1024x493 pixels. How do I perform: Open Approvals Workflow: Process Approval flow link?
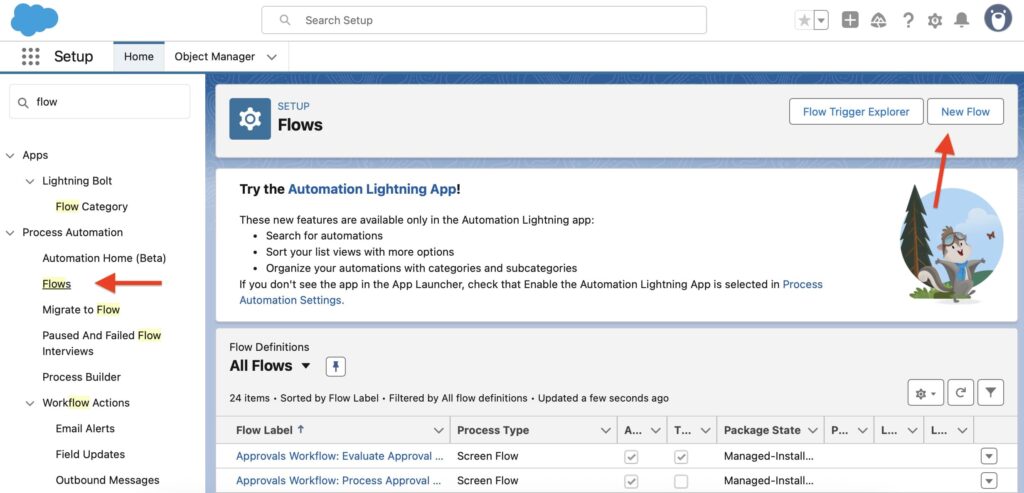tap(340, 481)
